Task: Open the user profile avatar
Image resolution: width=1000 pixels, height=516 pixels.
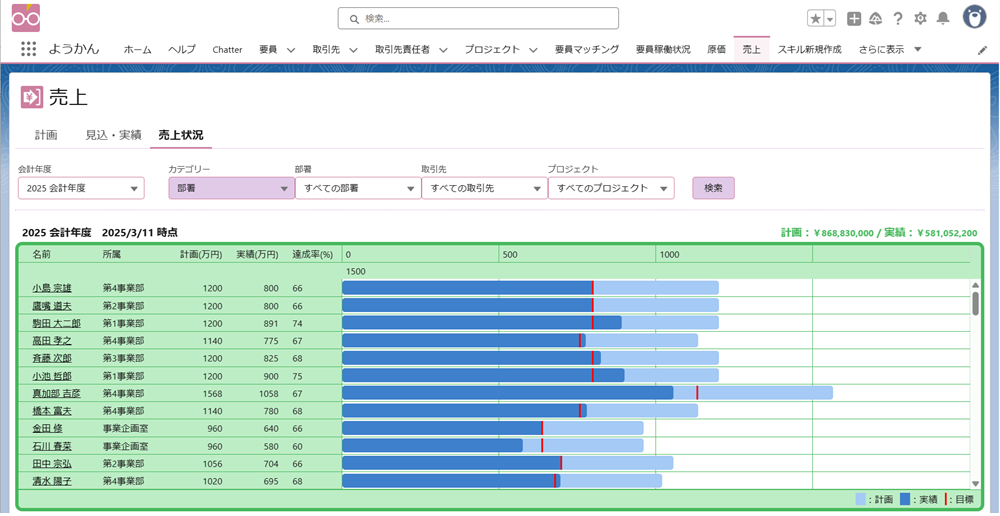Action: coord(974,17)
